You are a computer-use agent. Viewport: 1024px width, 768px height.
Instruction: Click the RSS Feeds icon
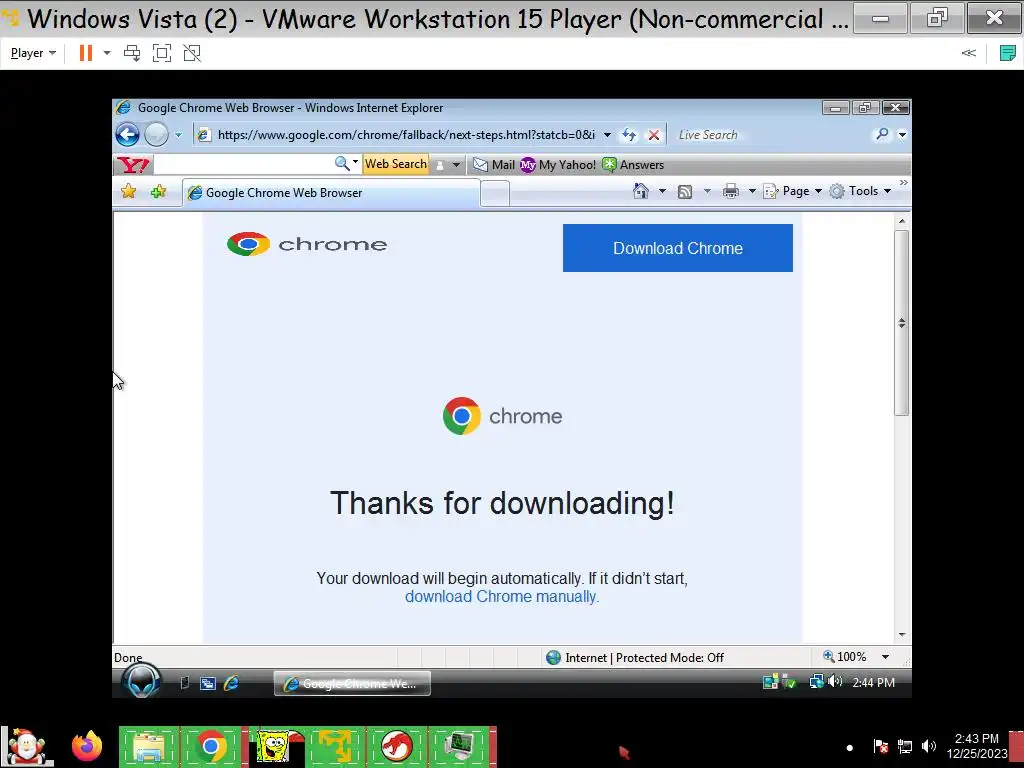coord(684,191)
